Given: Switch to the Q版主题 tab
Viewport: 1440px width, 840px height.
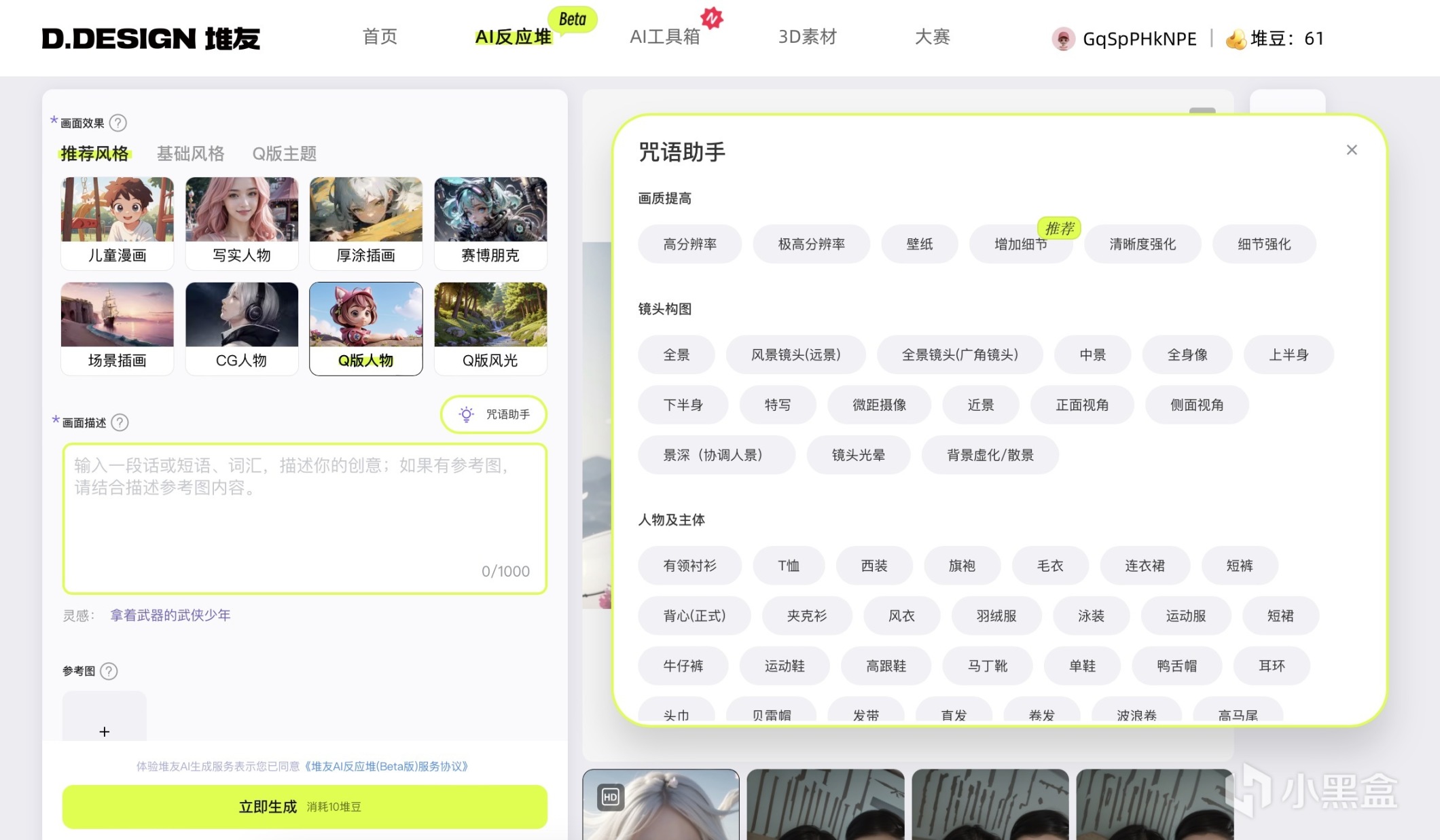Looking at the screenshot, I should pos(284,153).
